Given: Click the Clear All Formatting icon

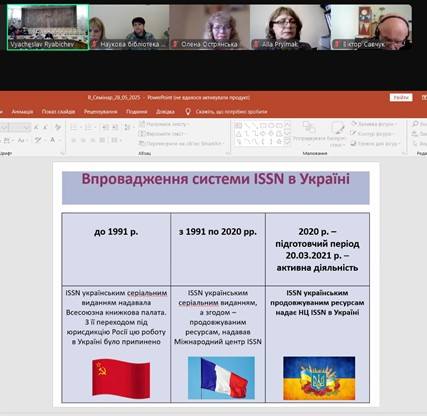Looking at the screenshot, I should click(x=58, y=127).
